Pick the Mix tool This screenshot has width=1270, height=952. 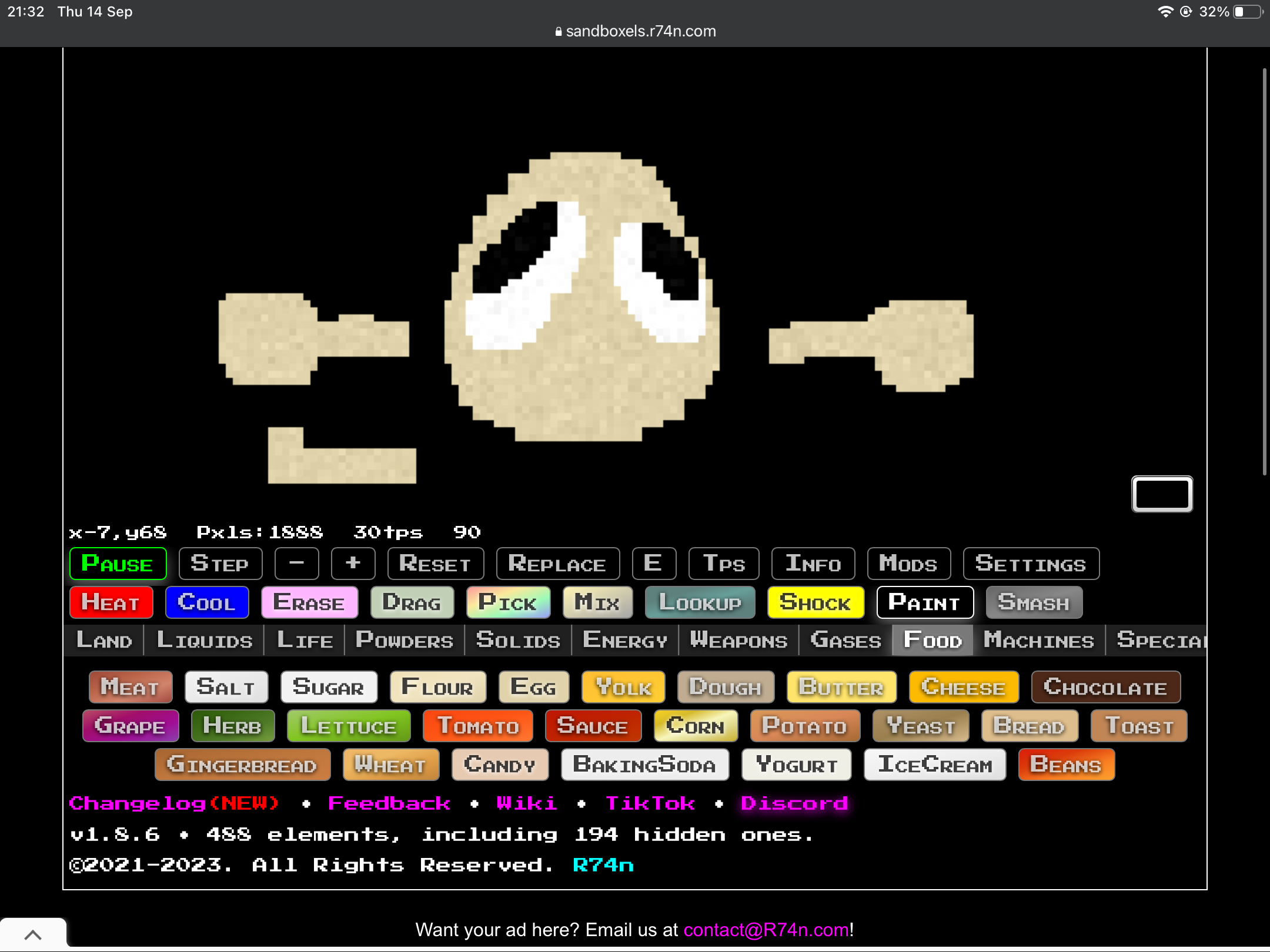[x=597, y=602]
